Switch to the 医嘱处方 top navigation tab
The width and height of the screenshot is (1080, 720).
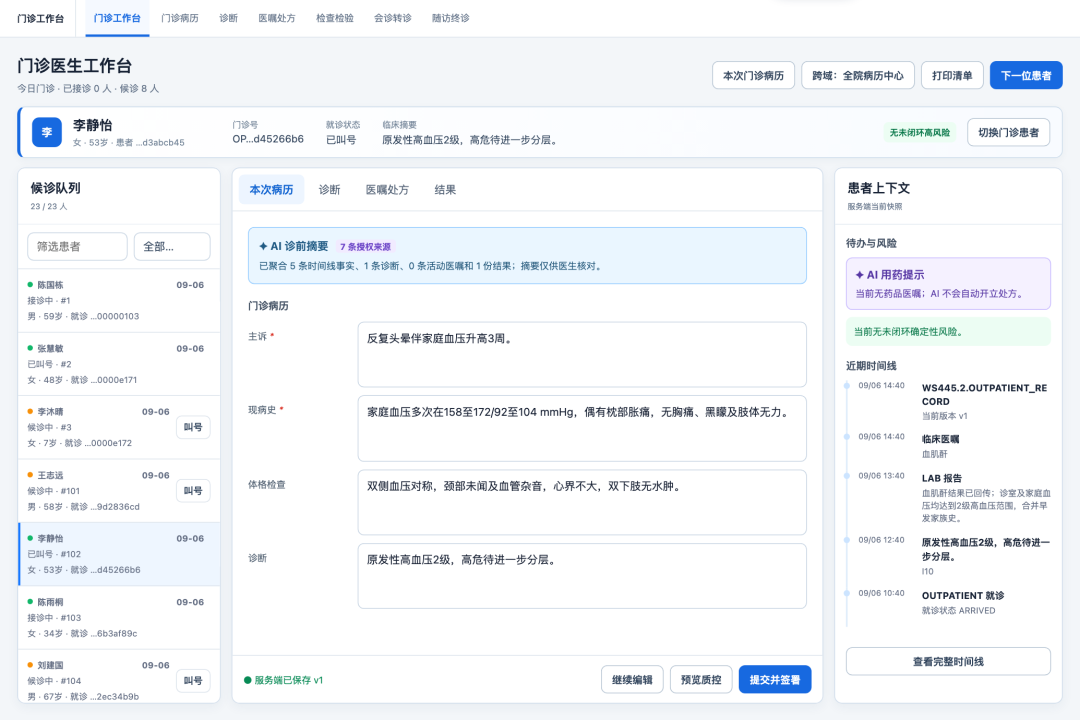pos(277,18)
